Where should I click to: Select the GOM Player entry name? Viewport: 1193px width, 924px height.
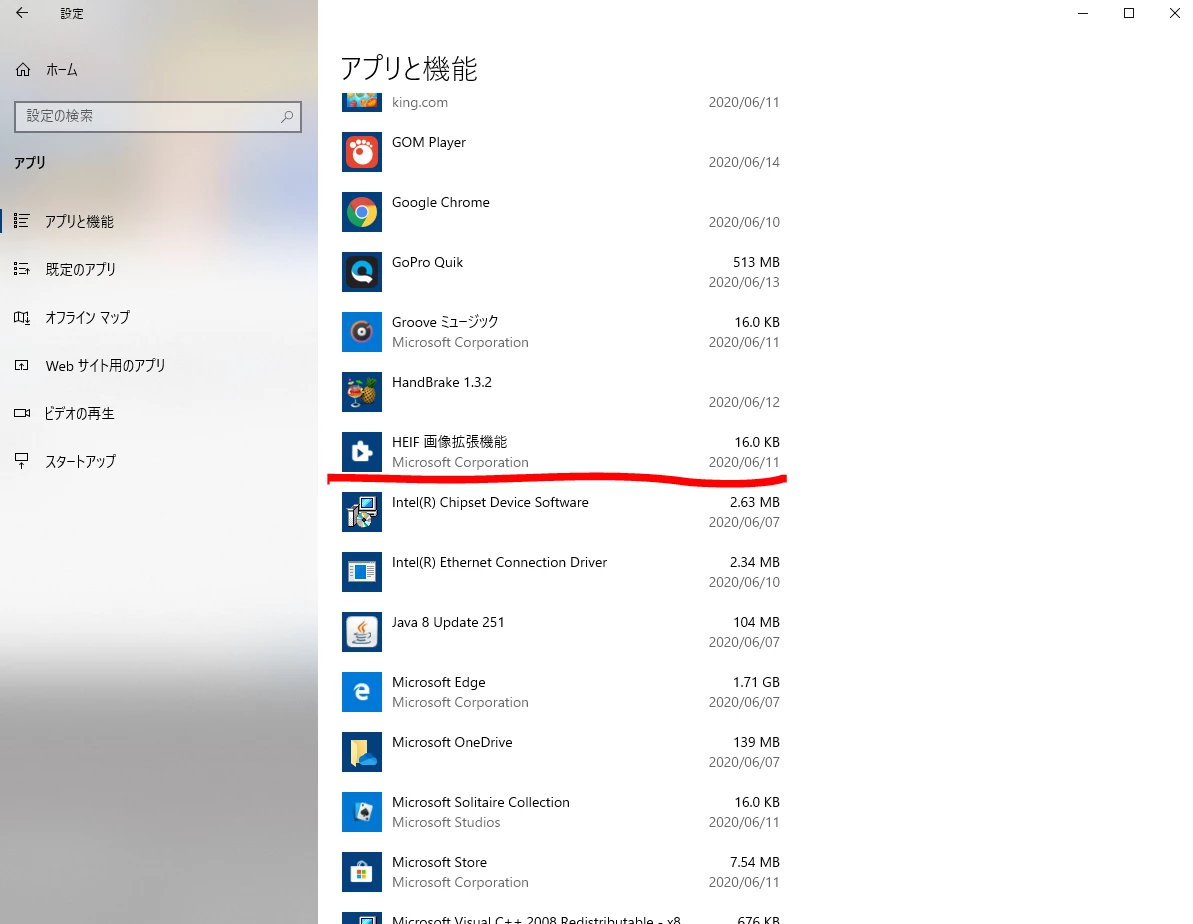pyautogui.click(x=428, y=142)
